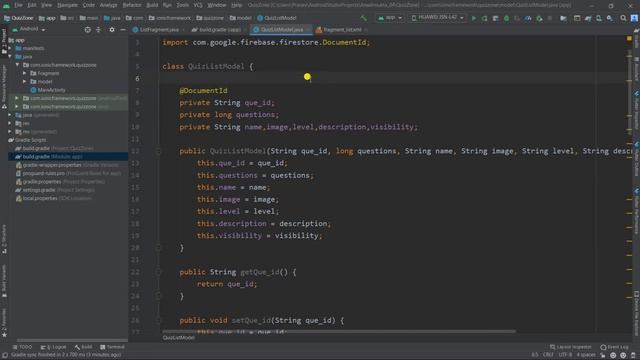
Task: Click the user account avatar icon in toolbar
Action: [634, 18]
